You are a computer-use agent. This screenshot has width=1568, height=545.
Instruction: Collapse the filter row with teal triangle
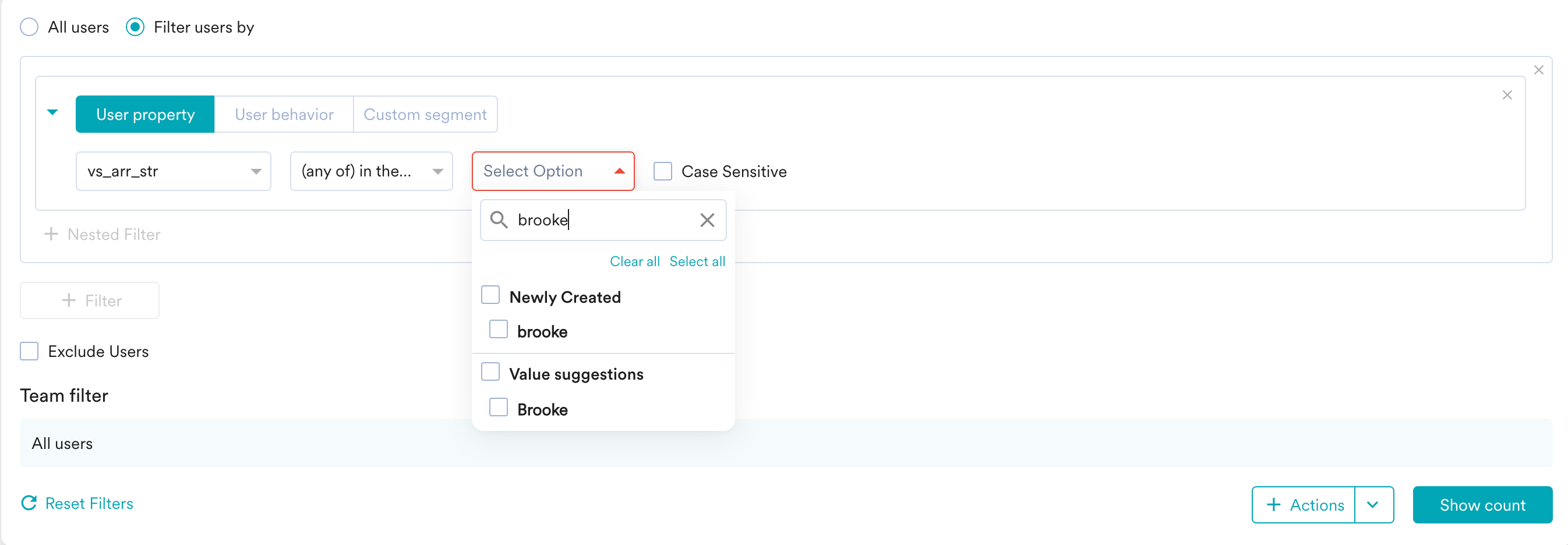[53, 112]
